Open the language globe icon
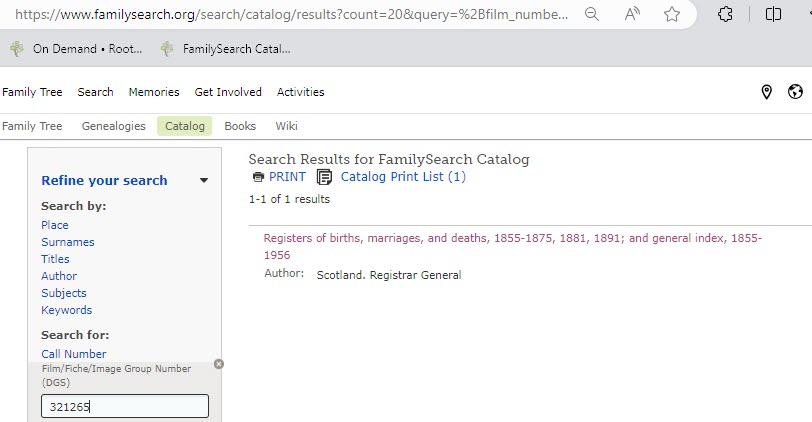 795,92
